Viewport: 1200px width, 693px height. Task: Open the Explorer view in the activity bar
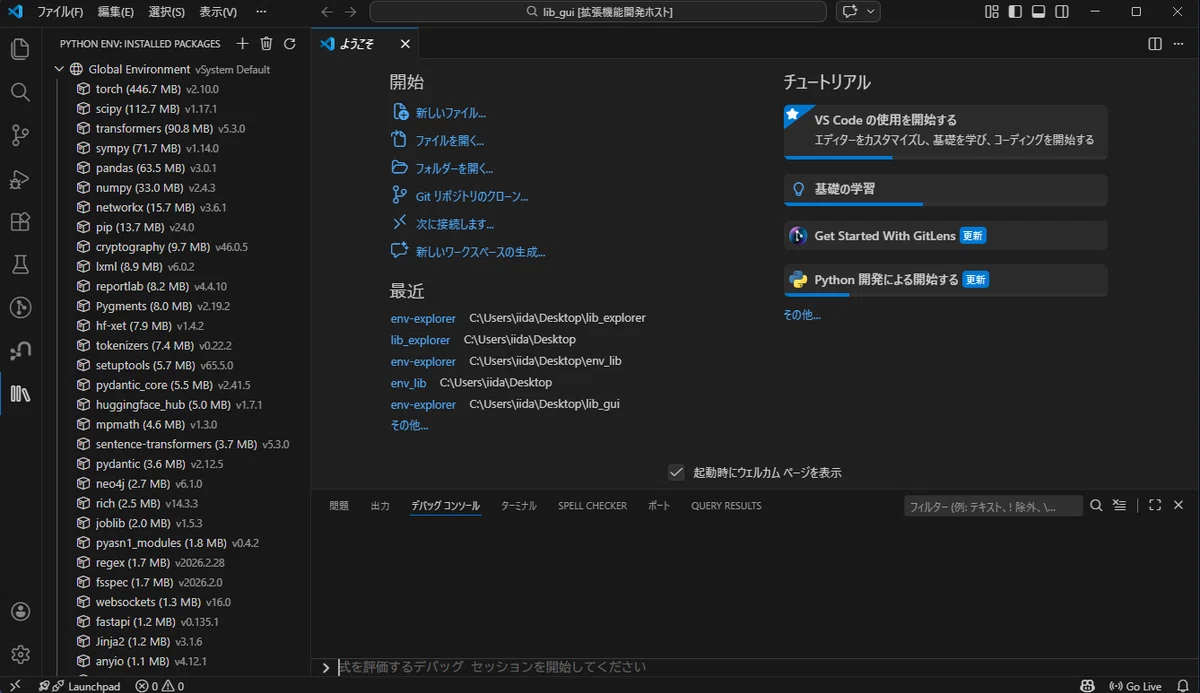pos(20,49)
